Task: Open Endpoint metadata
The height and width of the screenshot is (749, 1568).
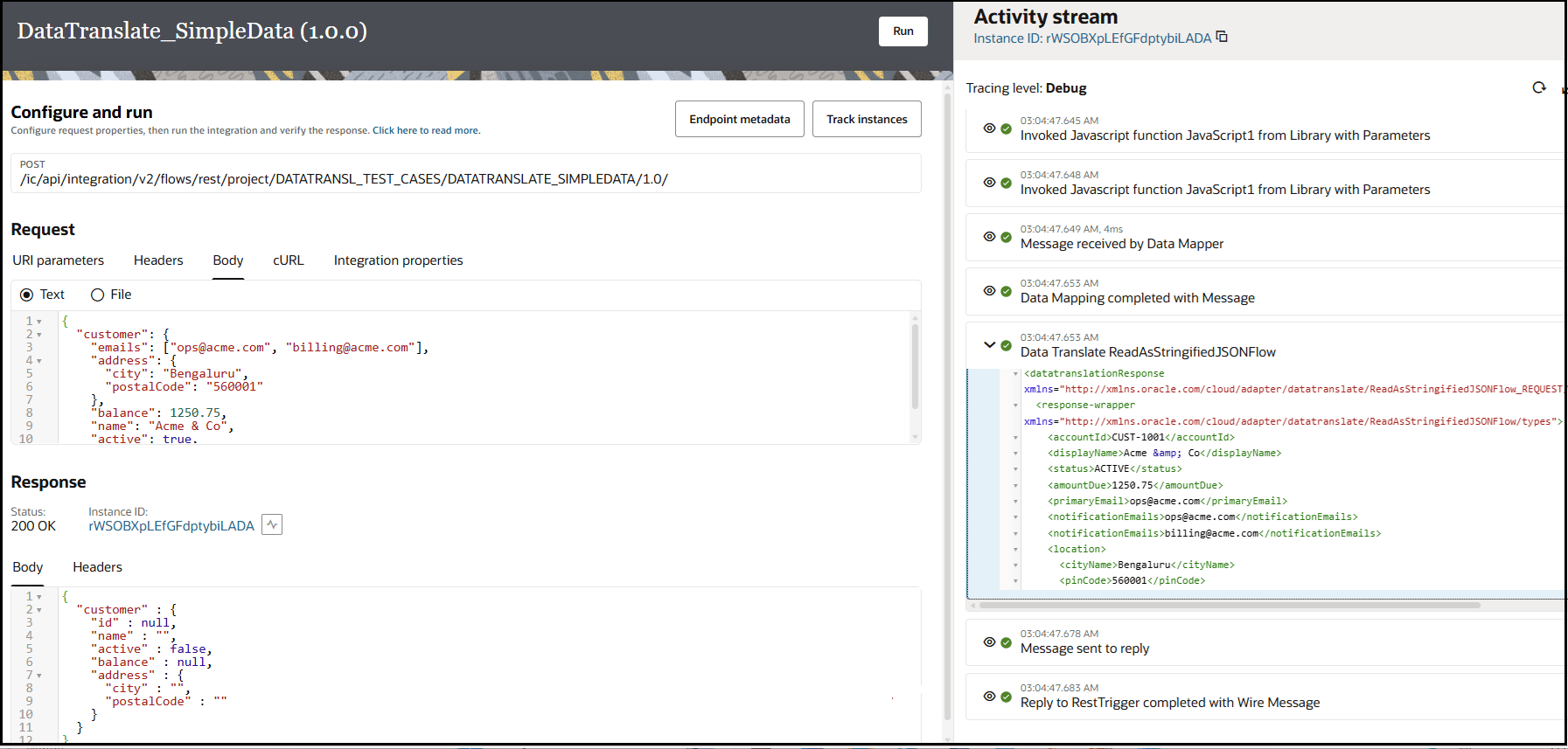Action: (x=740, y=119)
